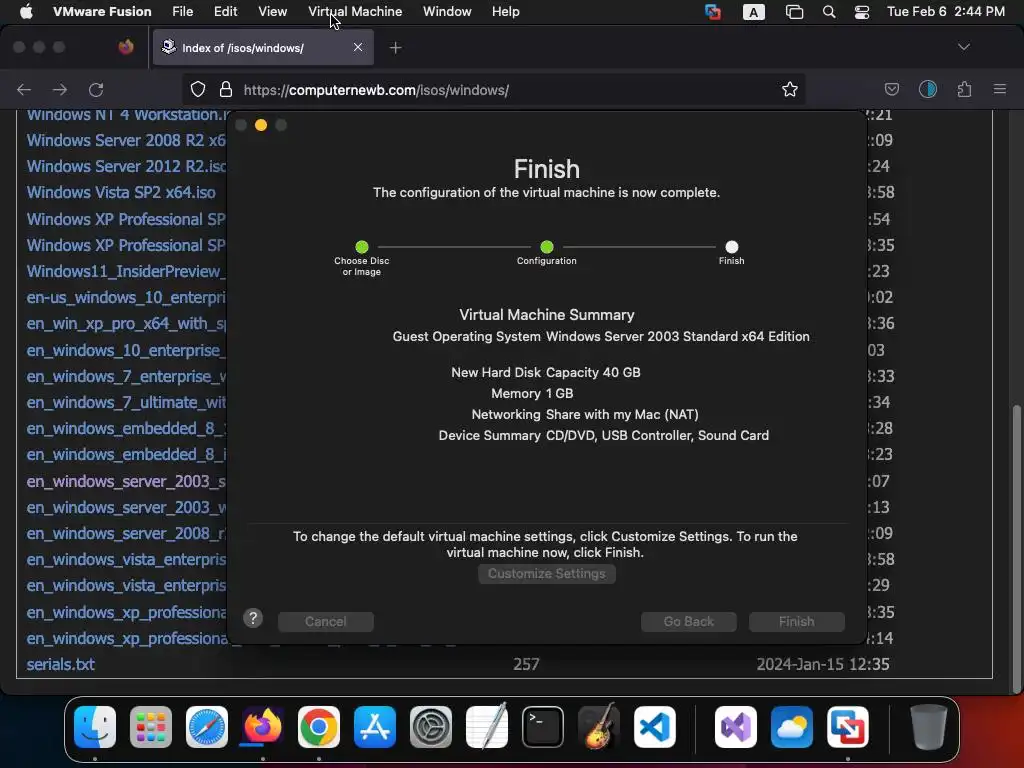The width and height of the screenshot is (1024, 768).
Task: Click the 'Choose Disc or Image' step dot
Action: coord(362,247)
